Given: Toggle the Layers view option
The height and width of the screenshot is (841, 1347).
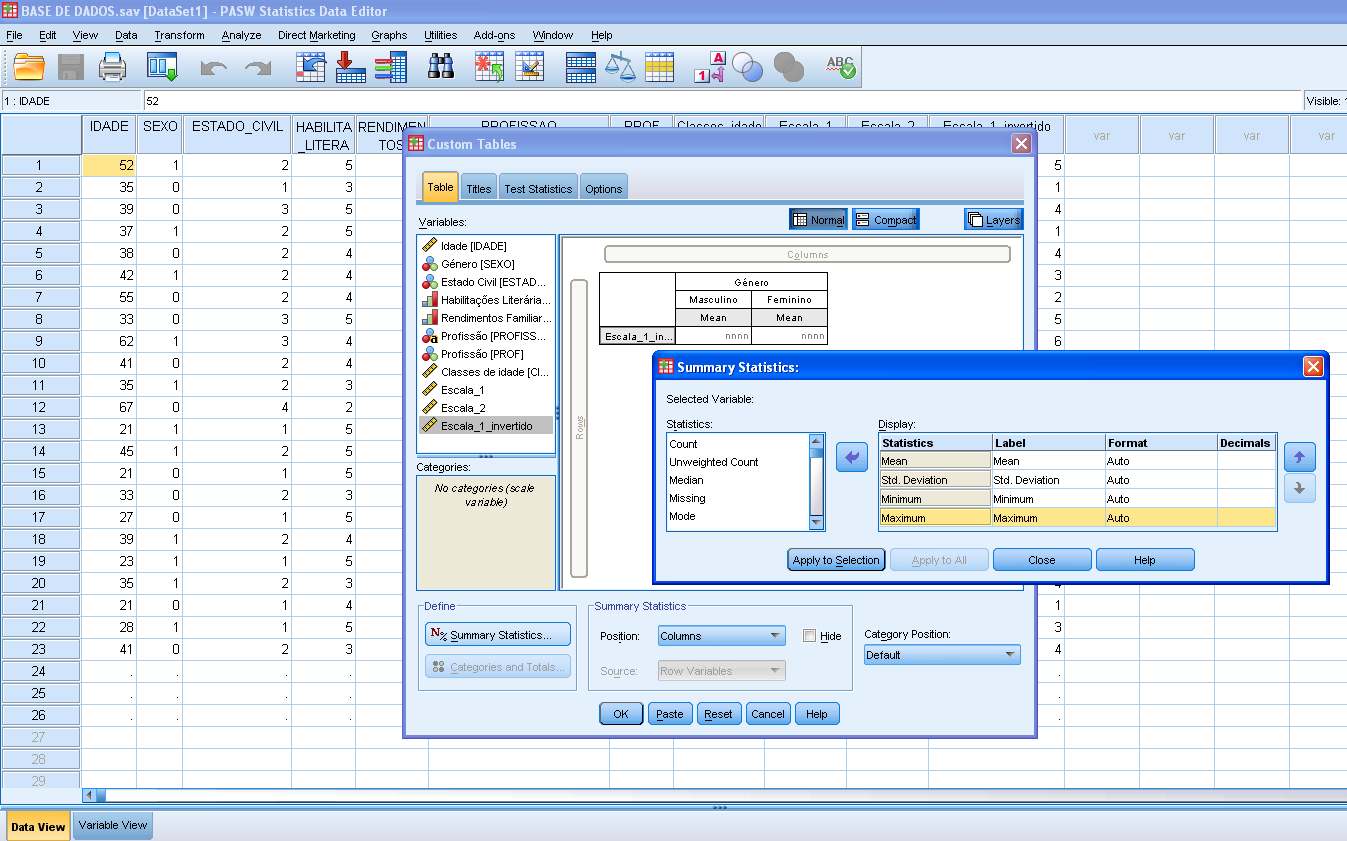Looking at the screenshot, I should [993, 219].
